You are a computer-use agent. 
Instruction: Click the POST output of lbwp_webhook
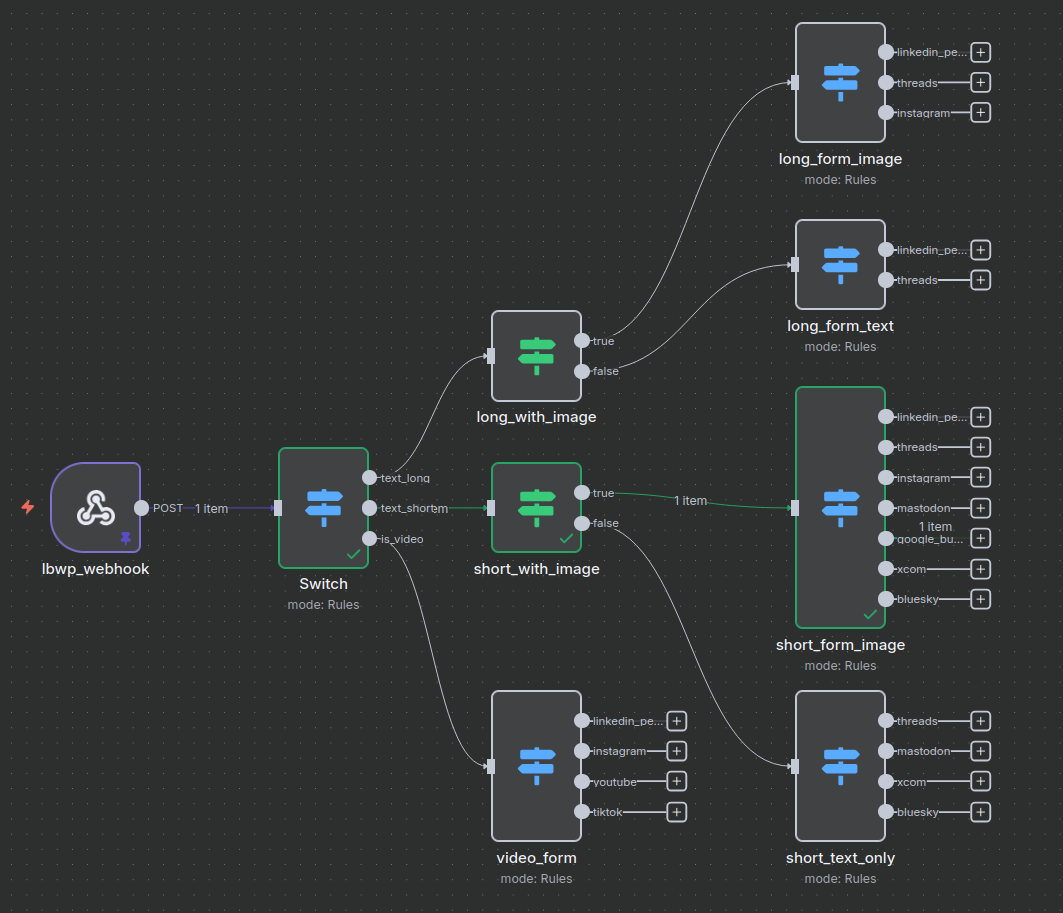click(142, 508)
